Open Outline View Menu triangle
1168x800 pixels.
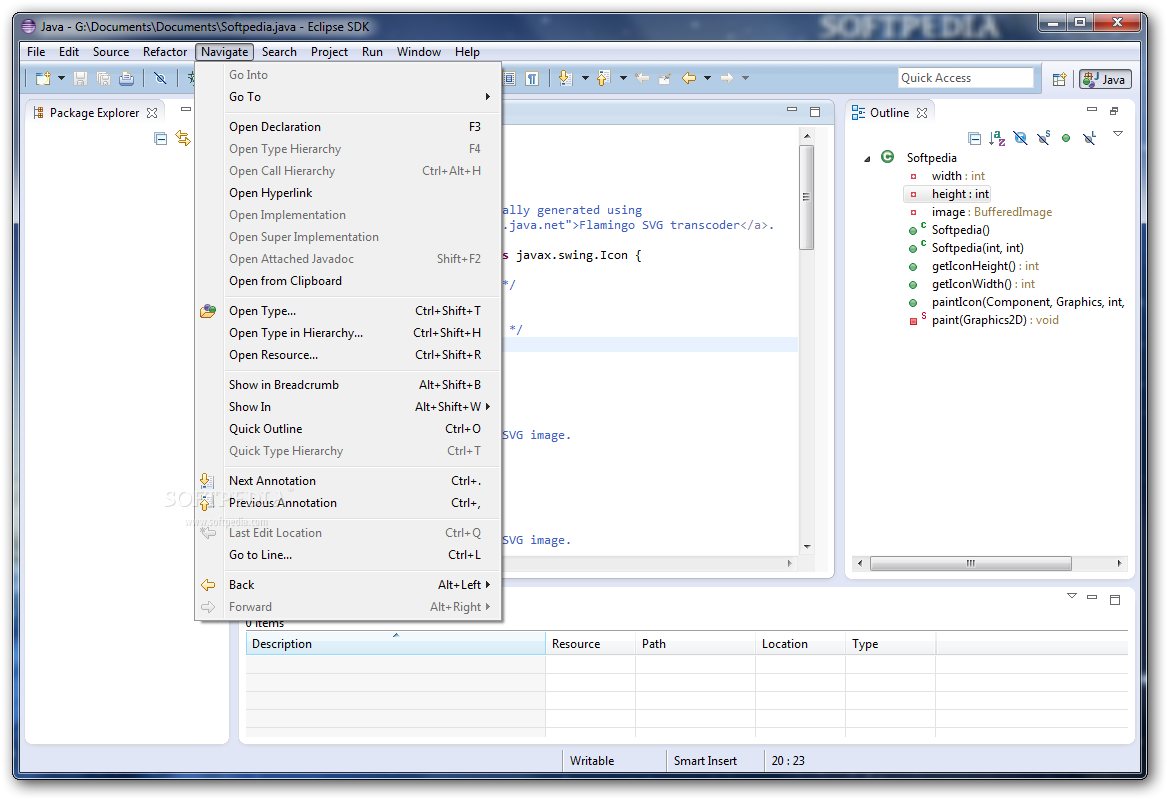[1117, 134]
